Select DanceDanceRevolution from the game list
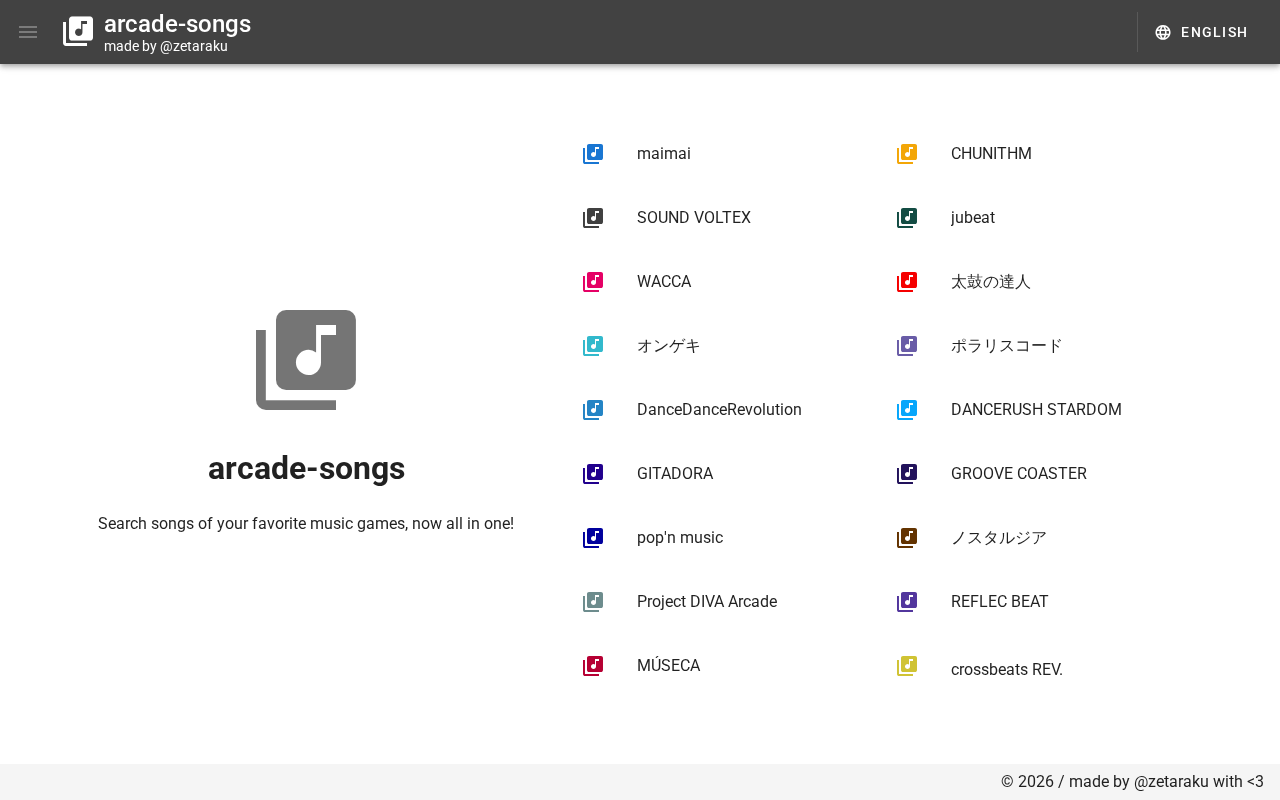The image size is (1280, 800). [x=719, y=410]
